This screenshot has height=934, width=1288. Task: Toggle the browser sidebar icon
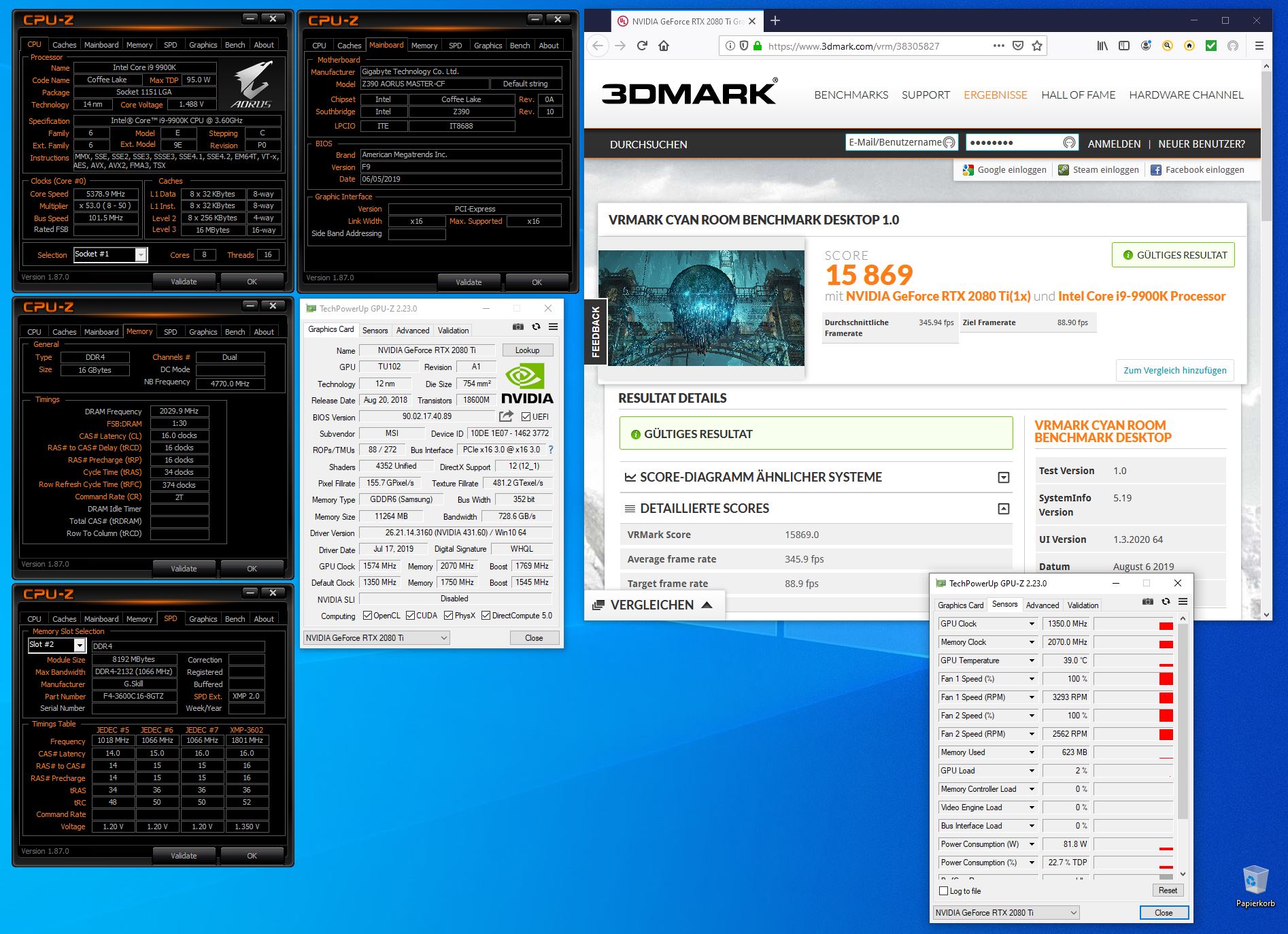1124,46
